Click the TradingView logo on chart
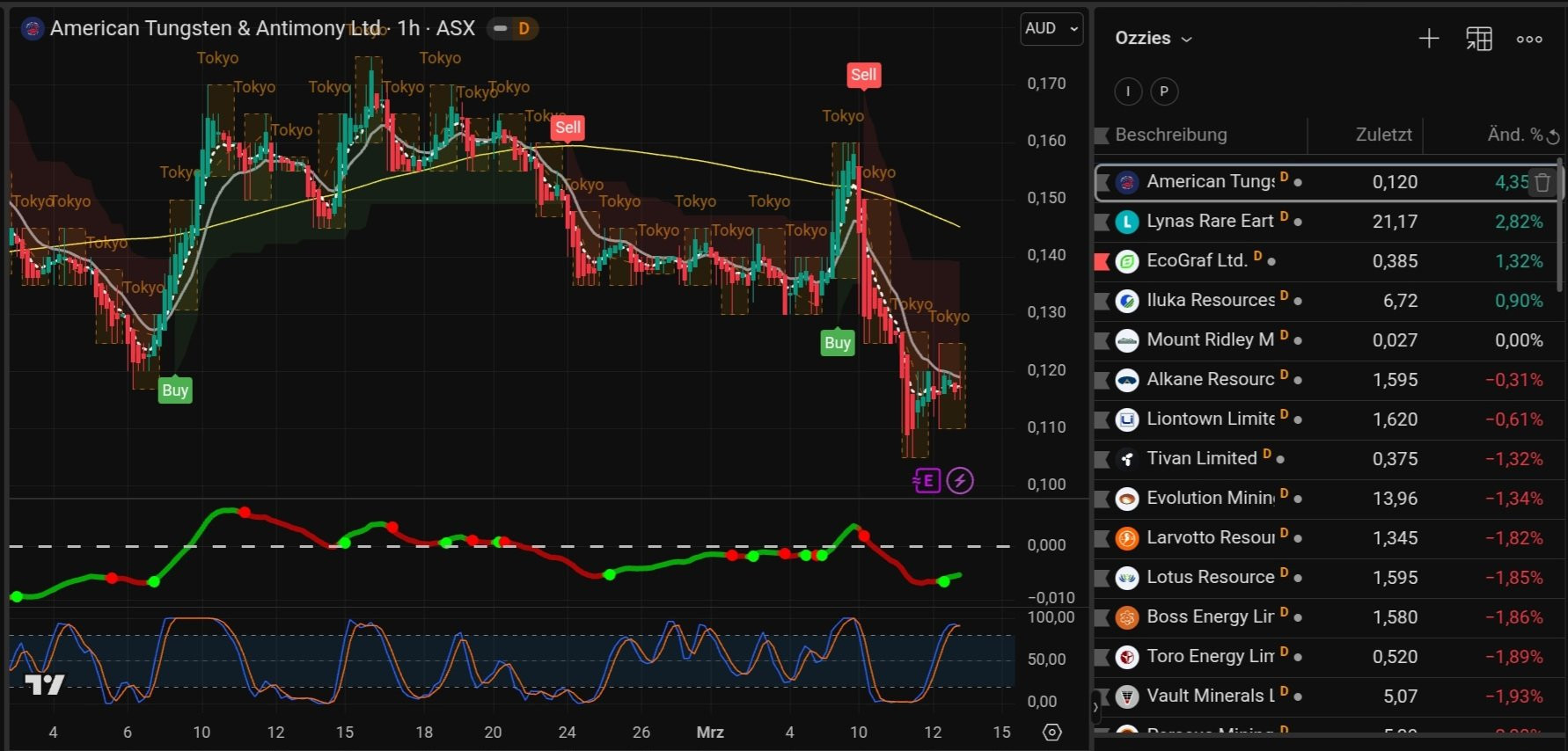 click(x=44, y=684)
